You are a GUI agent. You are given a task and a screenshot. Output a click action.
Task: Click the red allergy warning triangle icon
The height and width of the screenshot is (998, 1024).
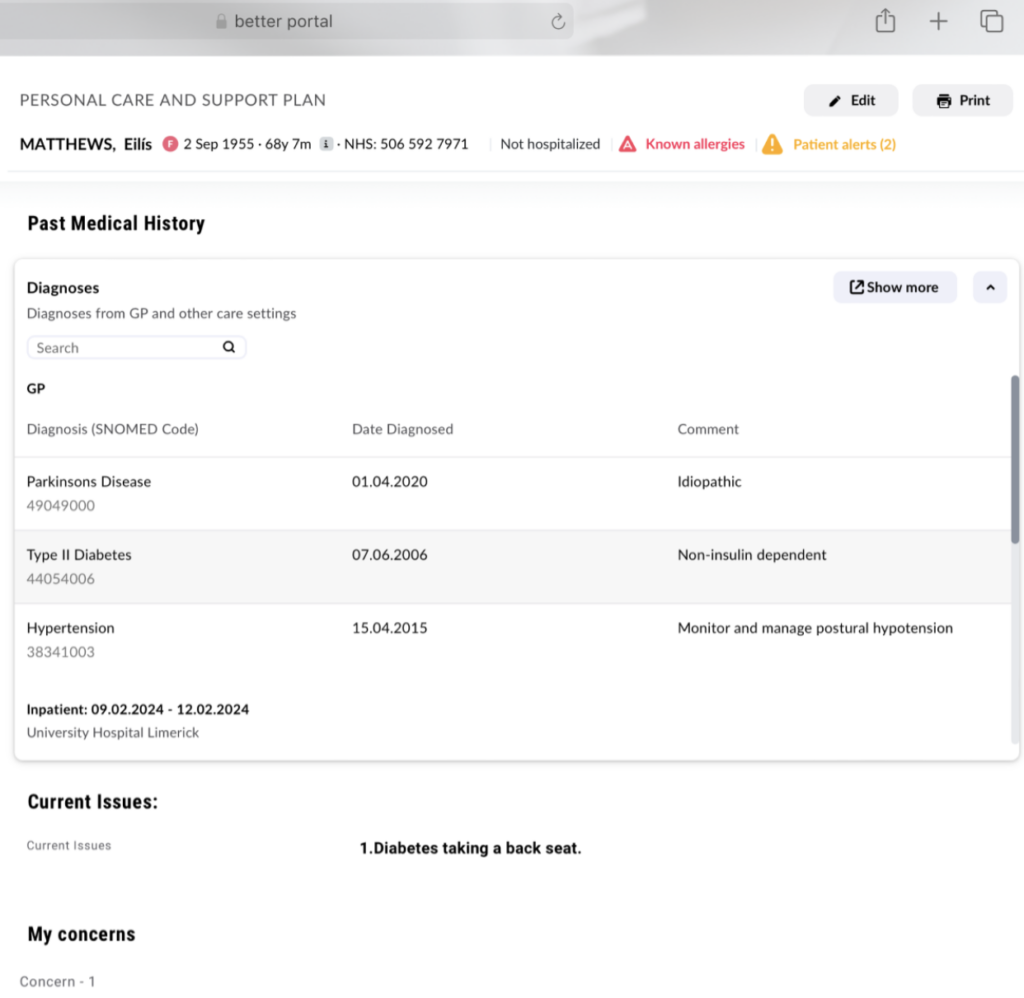627,144
